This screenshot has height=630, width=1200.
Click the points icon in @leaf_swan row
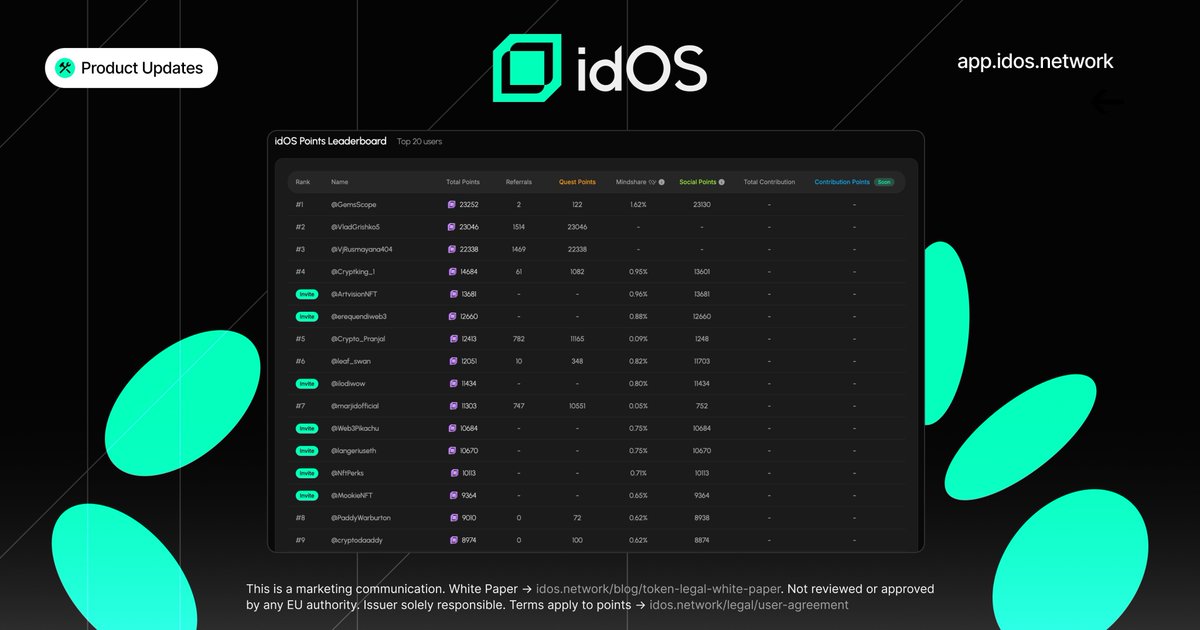(x=452, y=361)
